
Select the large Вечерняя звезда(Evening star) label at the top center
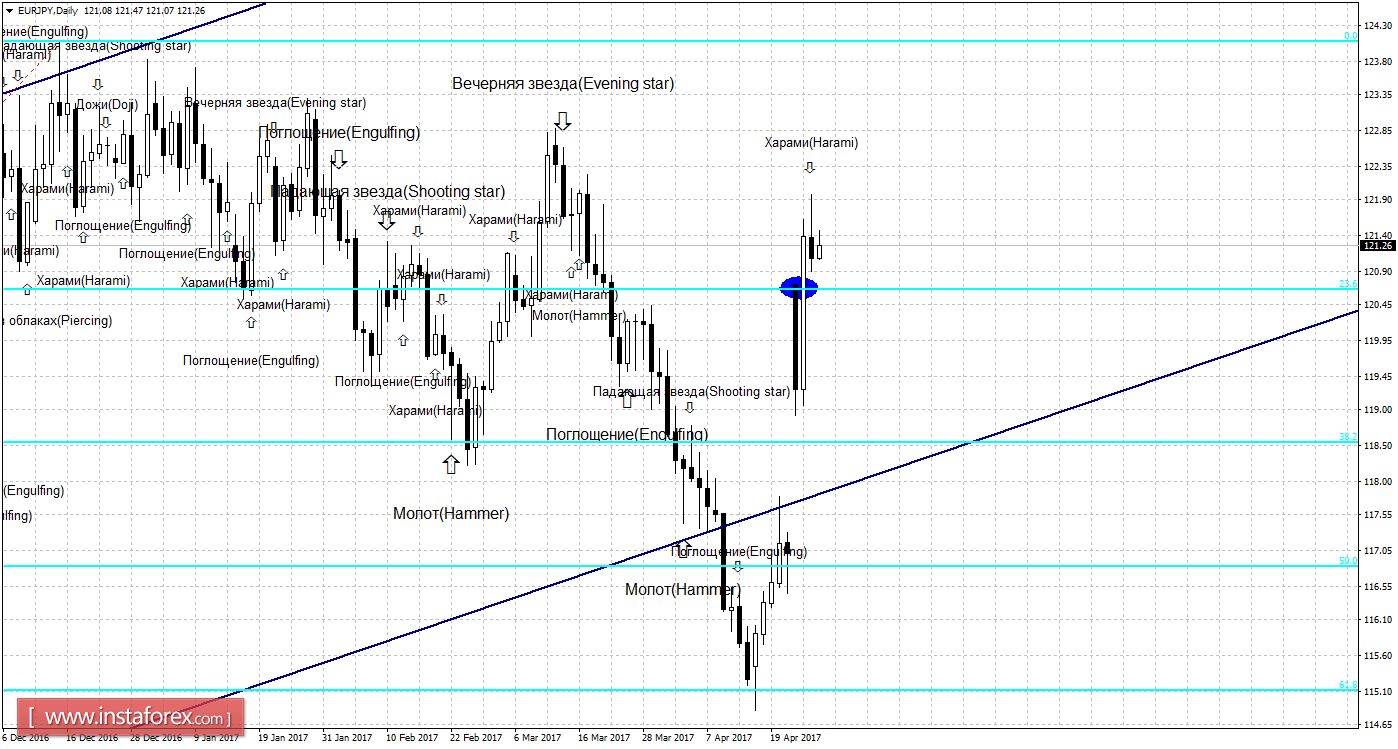(x=563, y=84)
